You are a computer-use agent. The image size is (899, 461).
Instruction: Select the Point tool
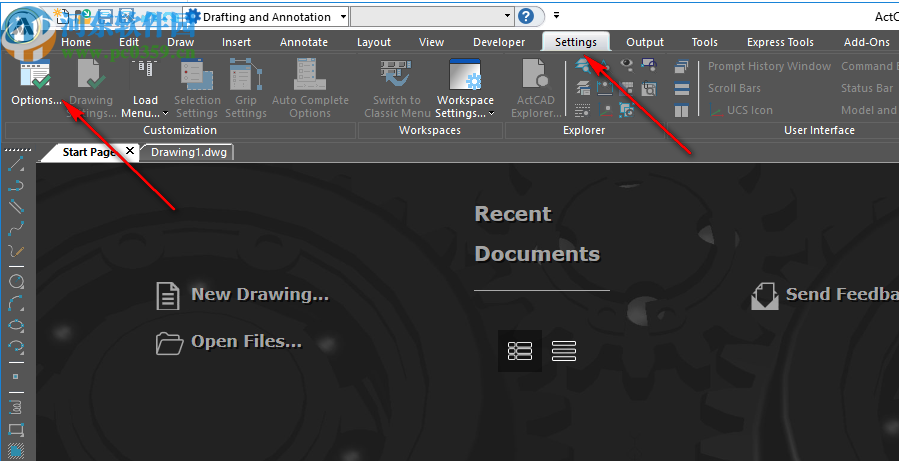[x=16, y=377]
